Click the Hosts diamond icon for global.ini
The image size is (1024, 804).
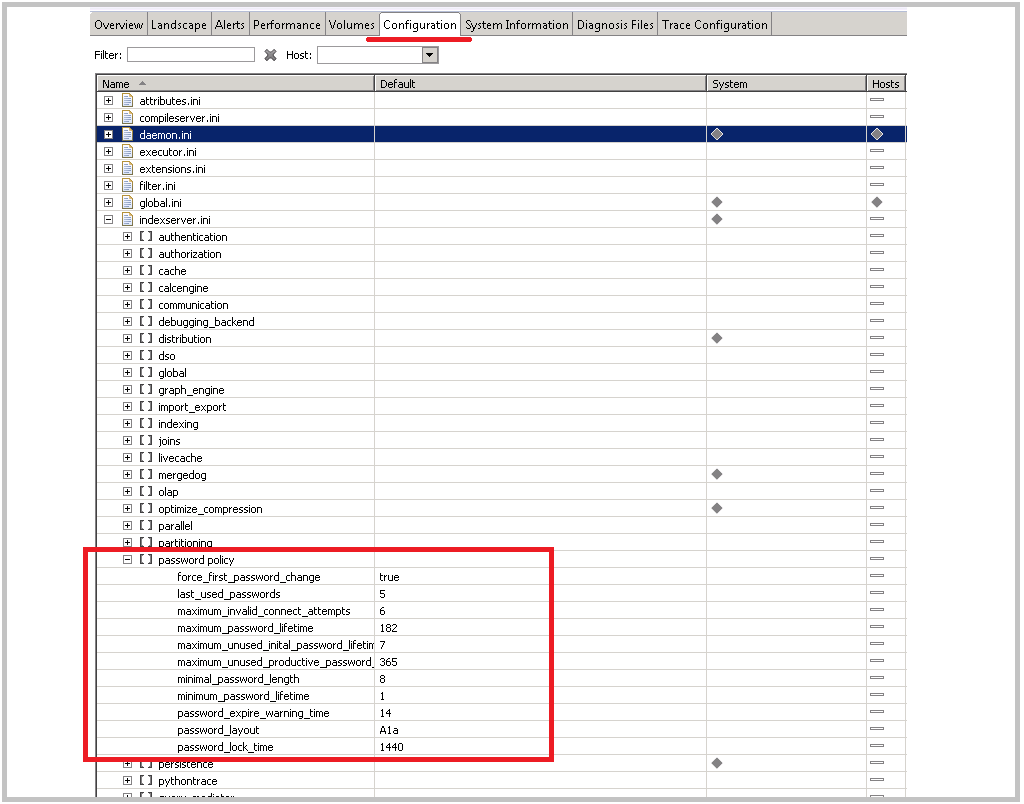877,202
